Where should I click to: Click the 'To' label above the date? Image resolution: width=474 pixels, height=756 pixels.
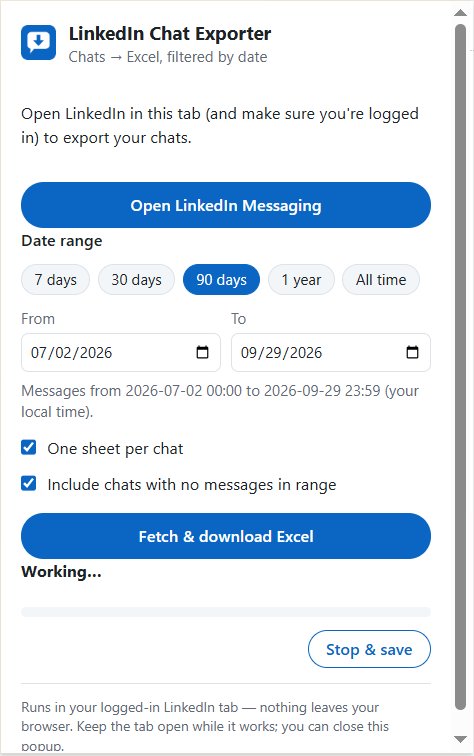tap(238, 319)
